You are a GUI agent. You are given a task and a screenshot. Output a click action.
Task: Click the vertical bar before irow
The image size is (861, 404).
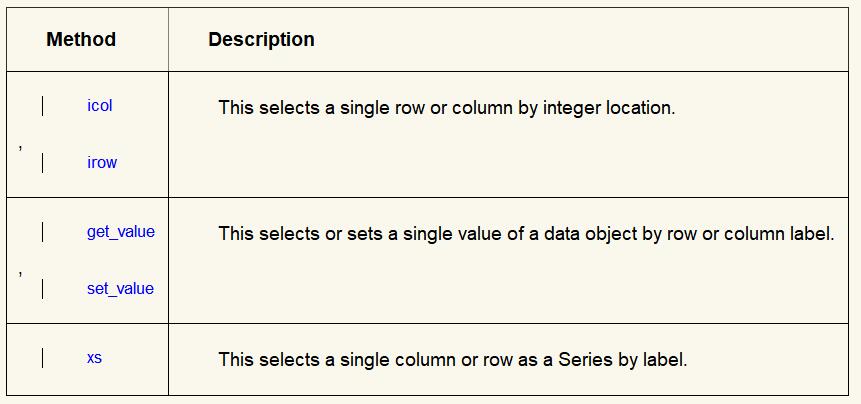[42, 163]
